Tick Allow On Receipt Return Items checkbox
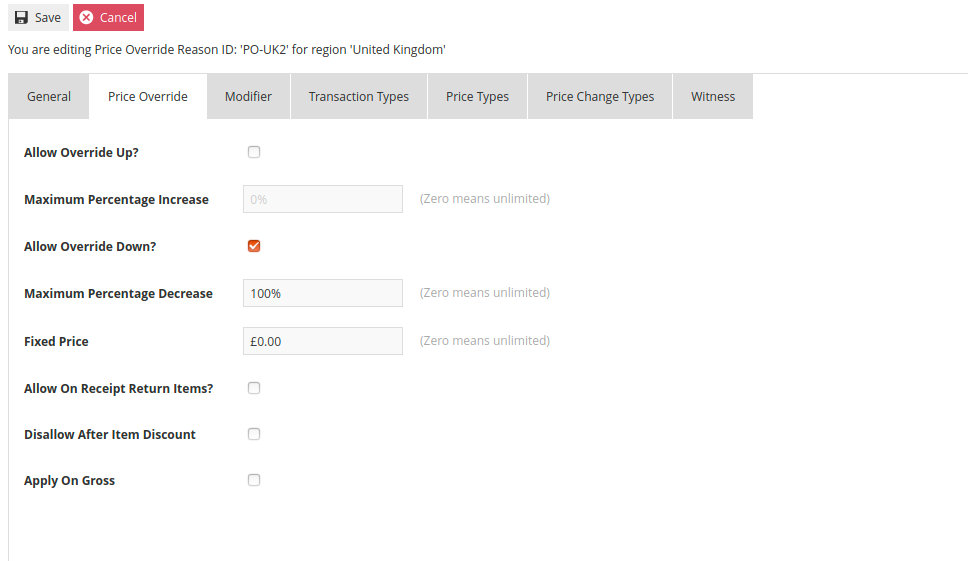Image resolution: width=968 pixels, height=561 pixels. [254, 388]
